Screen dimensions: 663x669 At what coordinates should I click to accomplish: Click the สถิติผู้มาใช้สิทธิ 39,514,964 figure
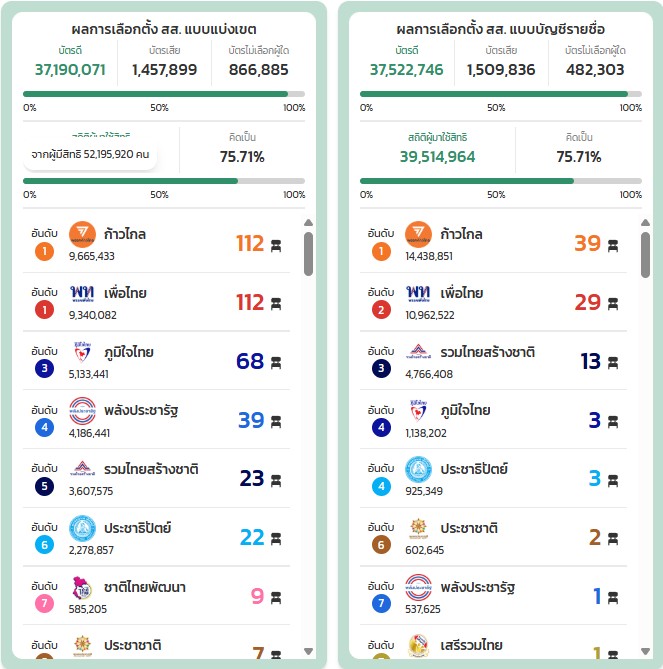tap(437, 156)
